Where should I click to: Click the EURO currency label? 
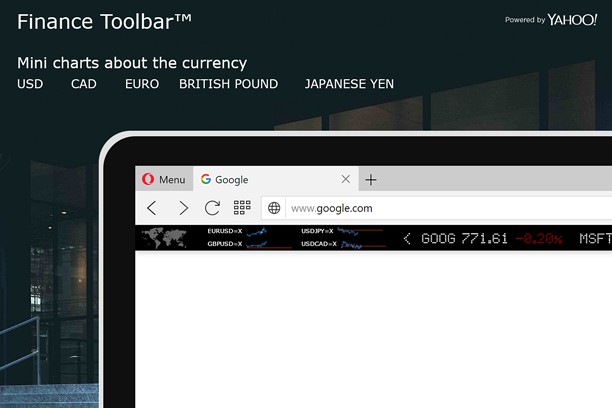click(142, 84)
